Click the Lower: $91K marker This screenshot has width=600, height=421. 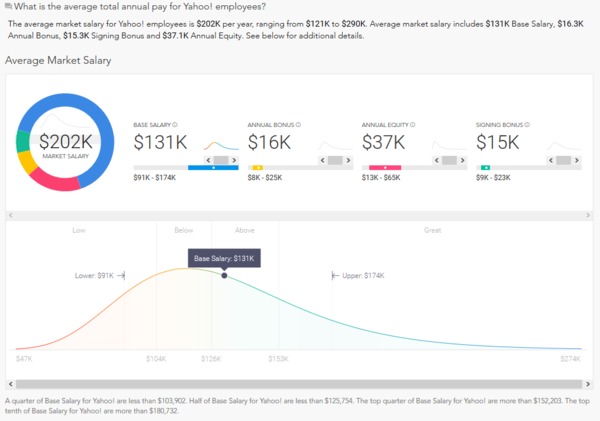[x=100, y=276]
